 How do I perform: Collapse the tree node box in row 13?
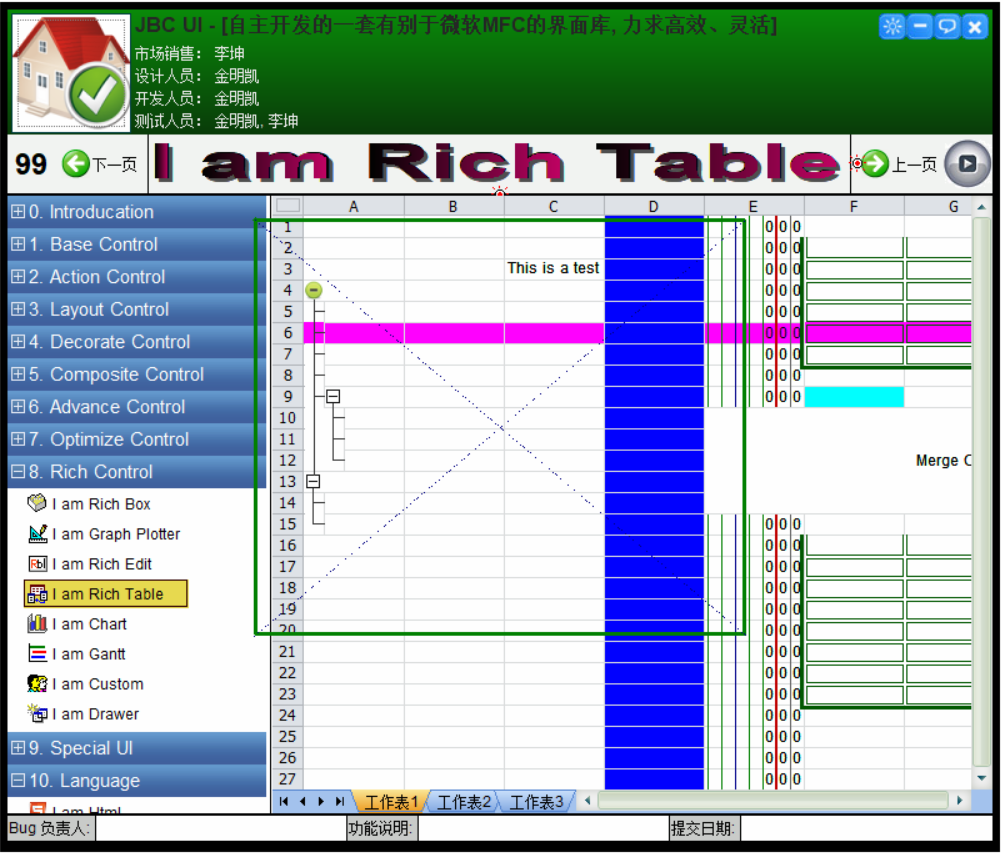(313, 481)
